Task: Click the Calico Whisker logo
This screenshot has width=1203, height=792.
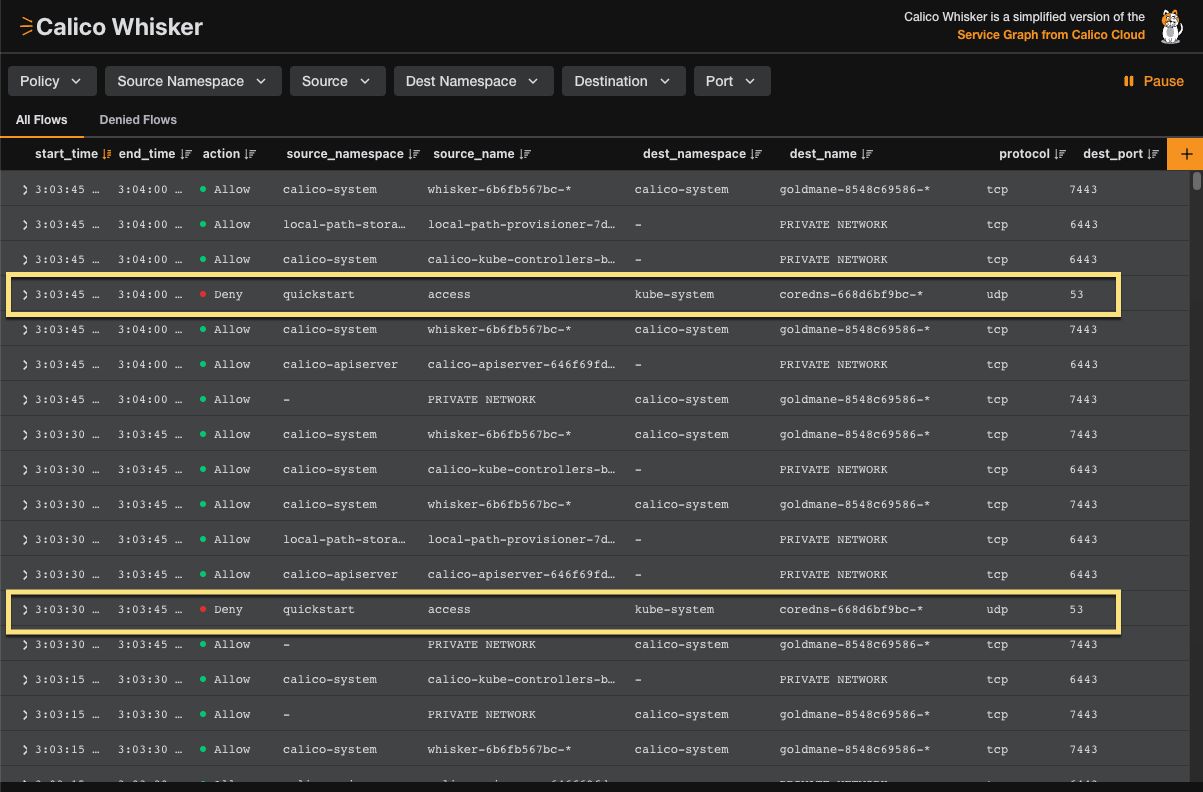Action: [x=111, y=27]
